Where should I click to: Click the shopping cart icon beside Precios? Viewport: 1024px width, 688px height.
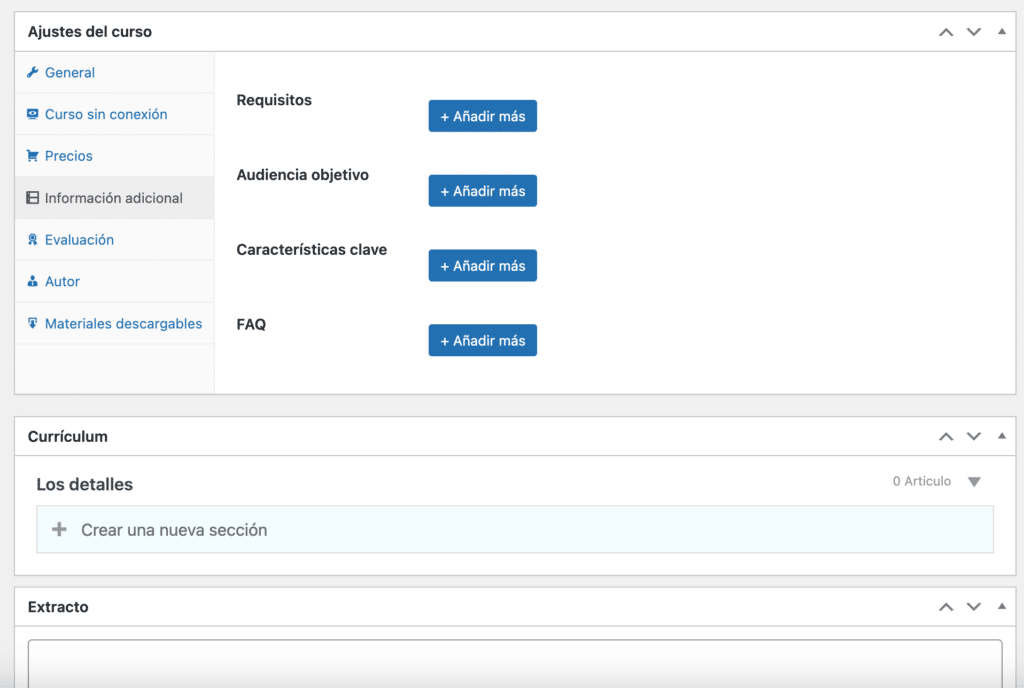point(34,156)
